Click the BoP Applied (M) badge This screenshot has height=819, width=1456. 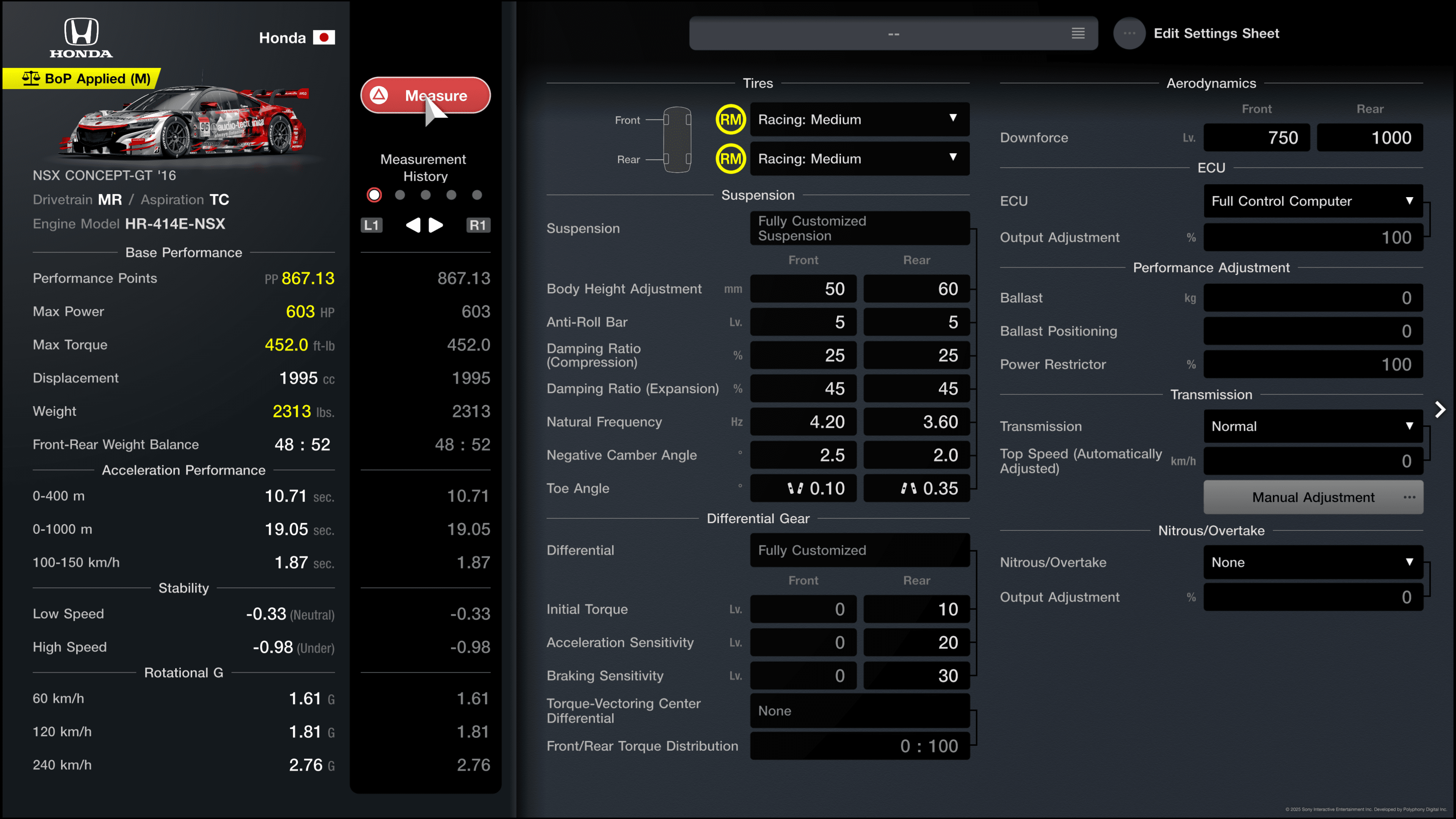82,78
